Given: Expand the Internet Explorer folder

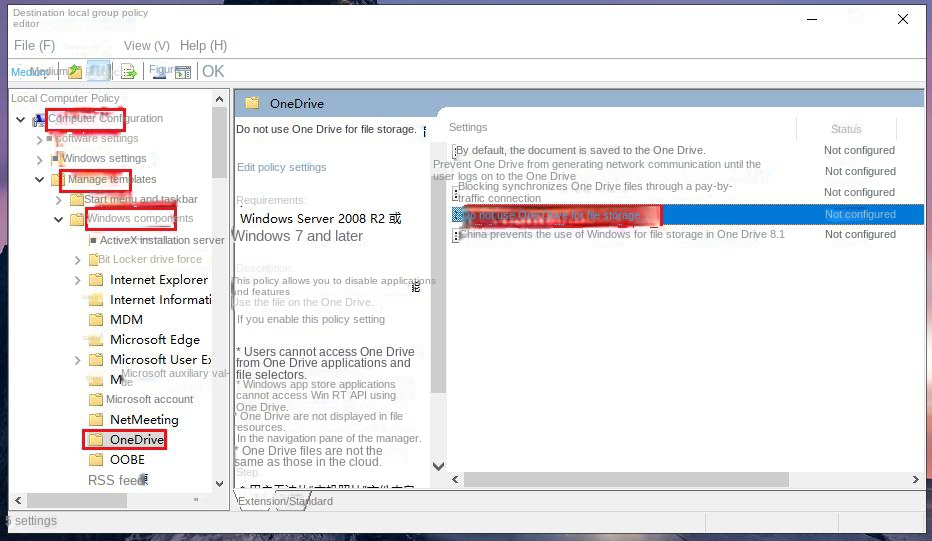Looking at the screenshot, I should coord(78,280).
